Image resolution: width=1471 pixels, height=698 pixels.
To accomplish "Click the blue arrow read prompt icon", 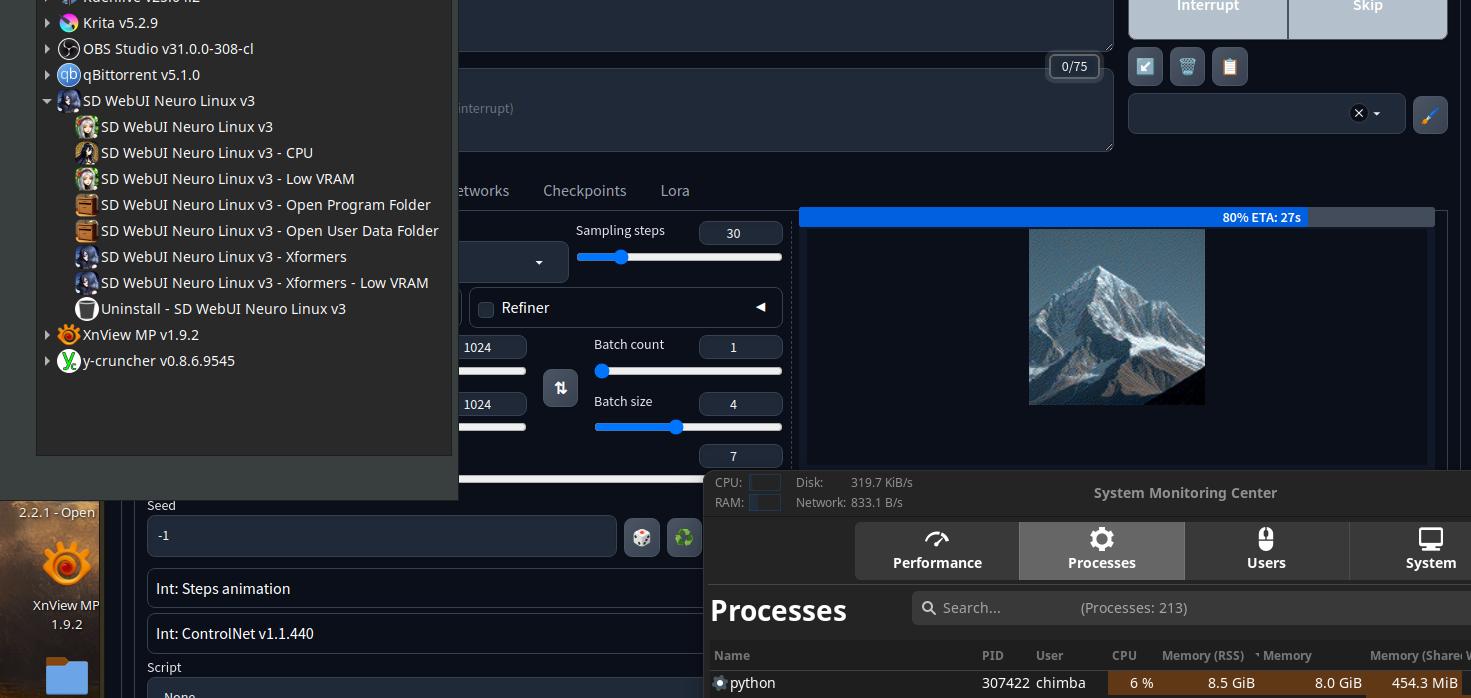I will pos(1145,67).
